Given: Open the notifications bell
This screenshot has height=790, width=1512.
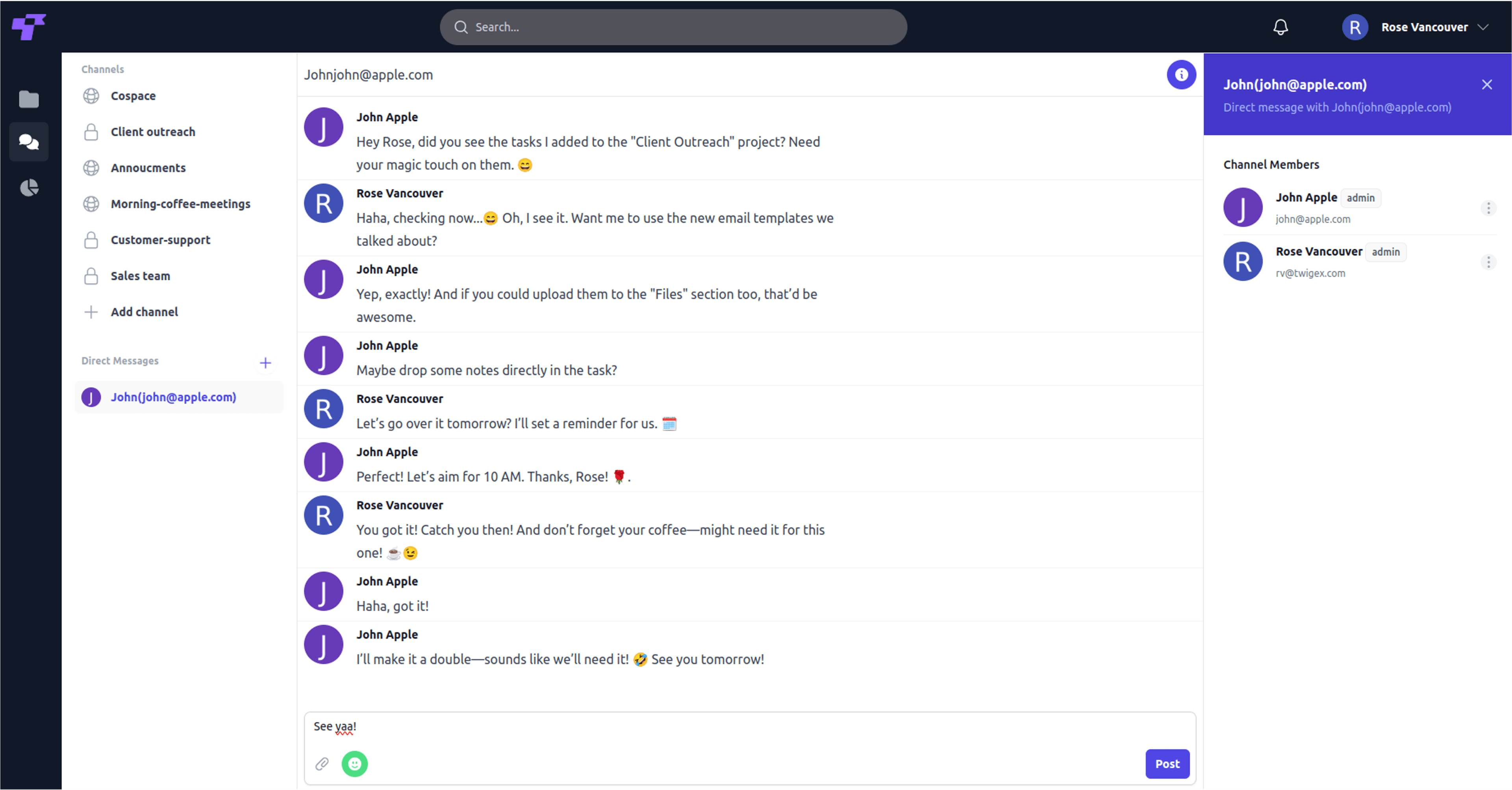Looking at the screenshot, I should 1280,27.
